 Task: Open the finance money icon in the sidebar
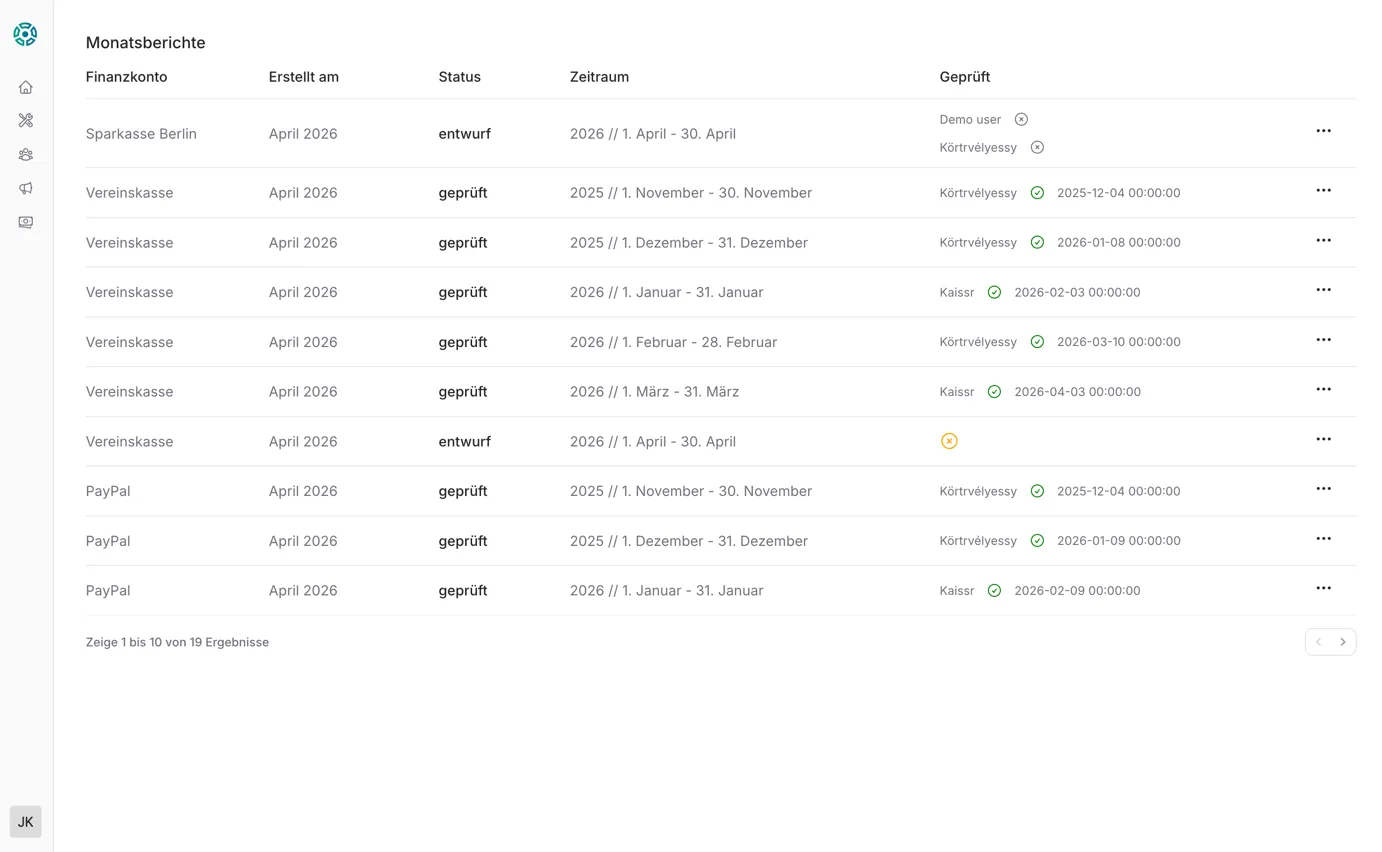[26, 222]
